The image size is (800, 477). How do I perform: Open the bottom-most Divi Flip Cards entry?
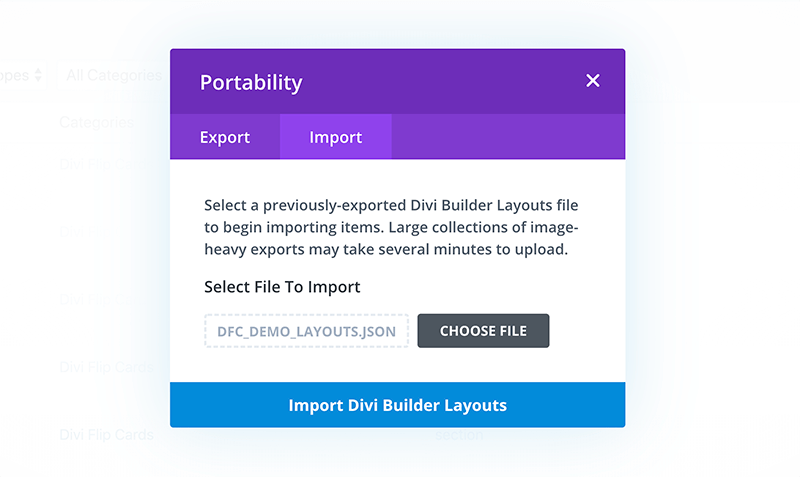pos(106,435)
